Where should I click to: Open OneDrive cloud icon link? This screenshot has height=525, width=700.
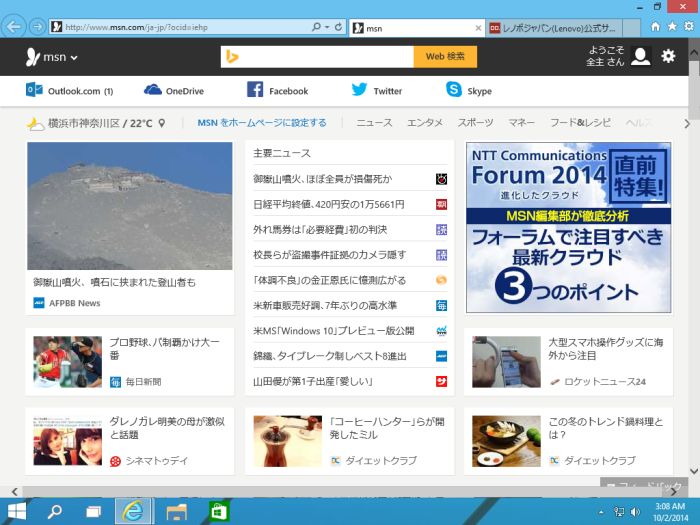(x=153, y=90)
